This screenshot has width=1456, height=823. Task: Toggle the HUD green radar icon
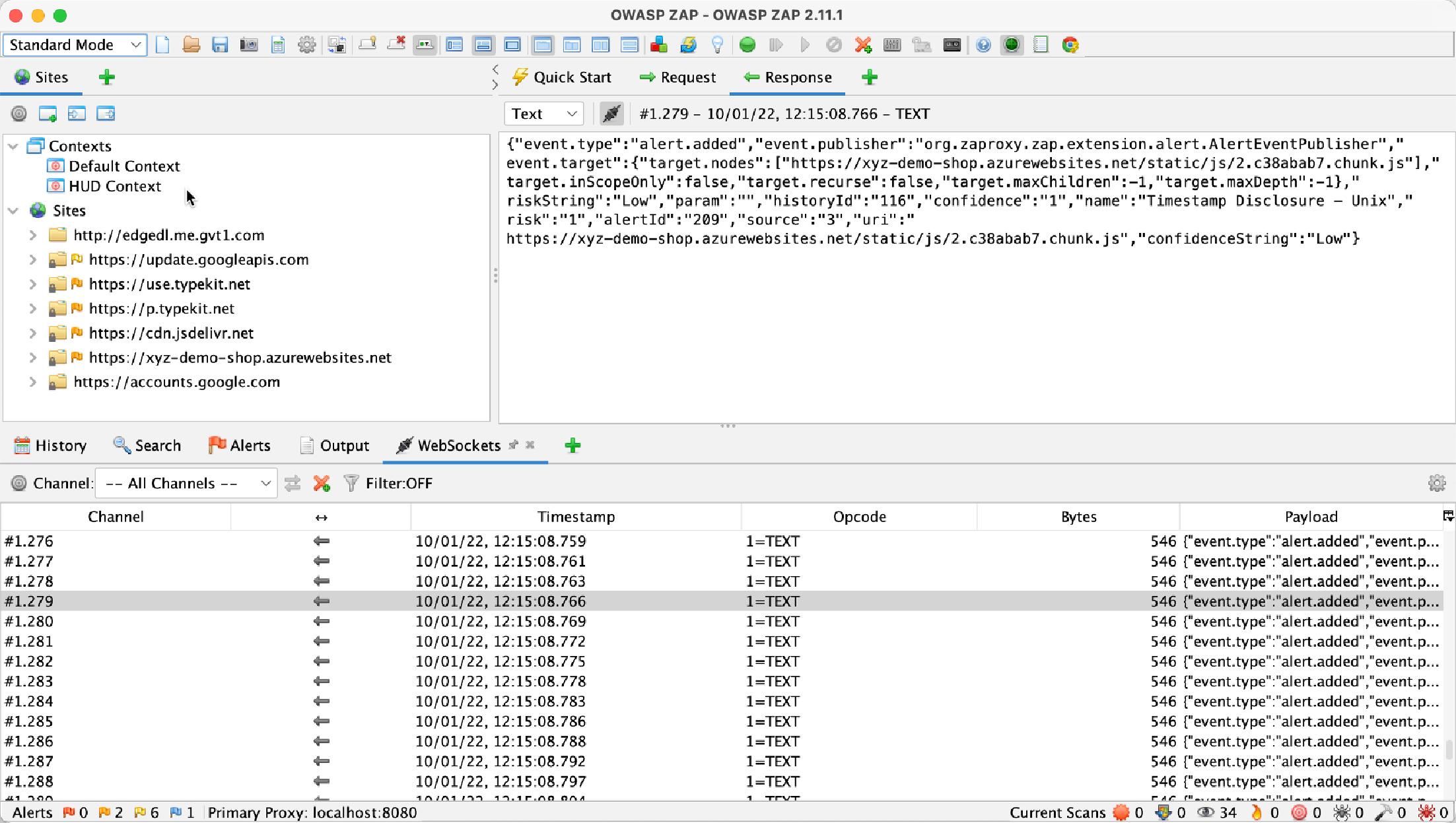click(x=1012, y=45)
